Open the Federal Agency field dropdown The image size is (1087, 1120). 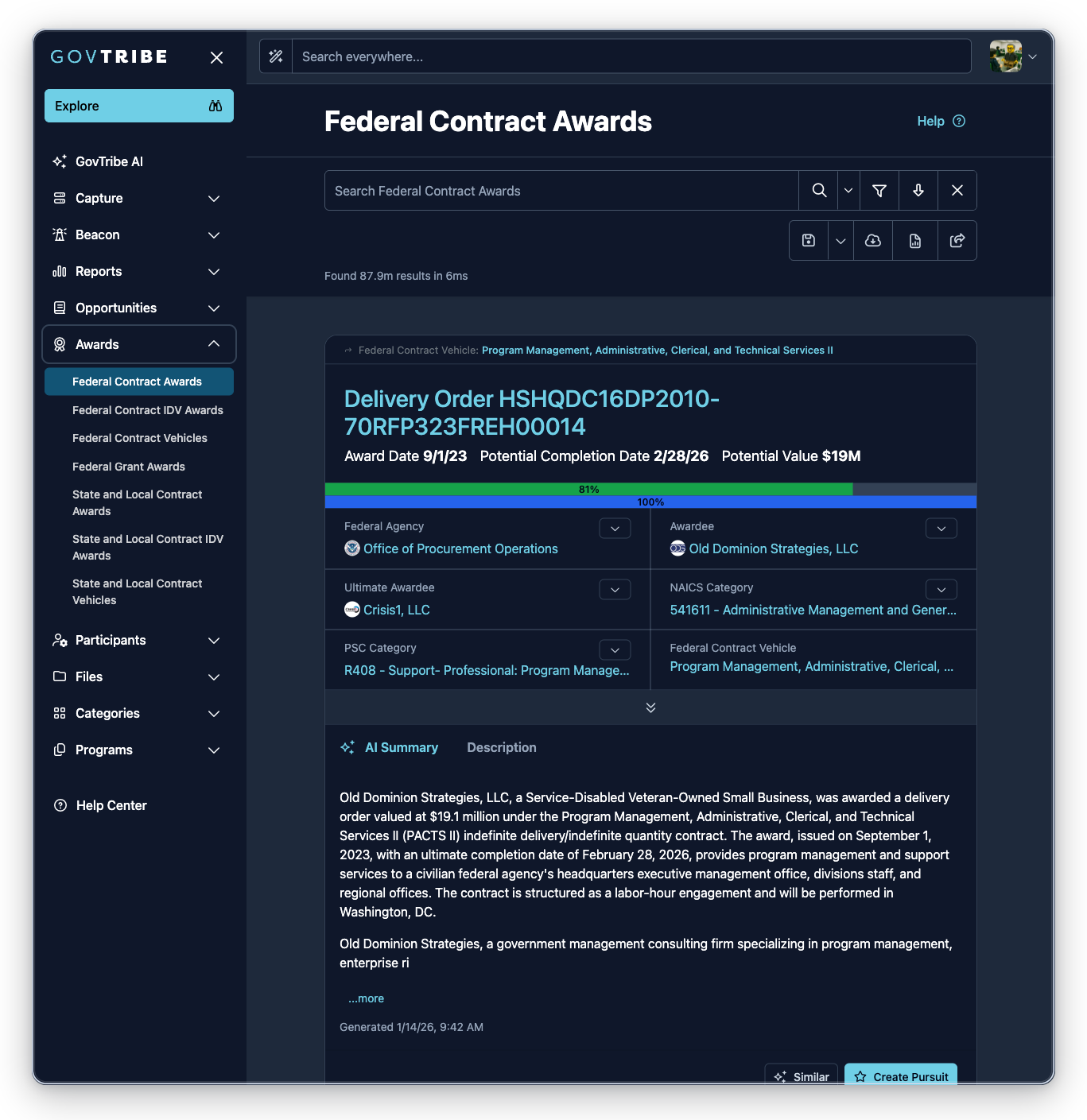coord(615,529)
